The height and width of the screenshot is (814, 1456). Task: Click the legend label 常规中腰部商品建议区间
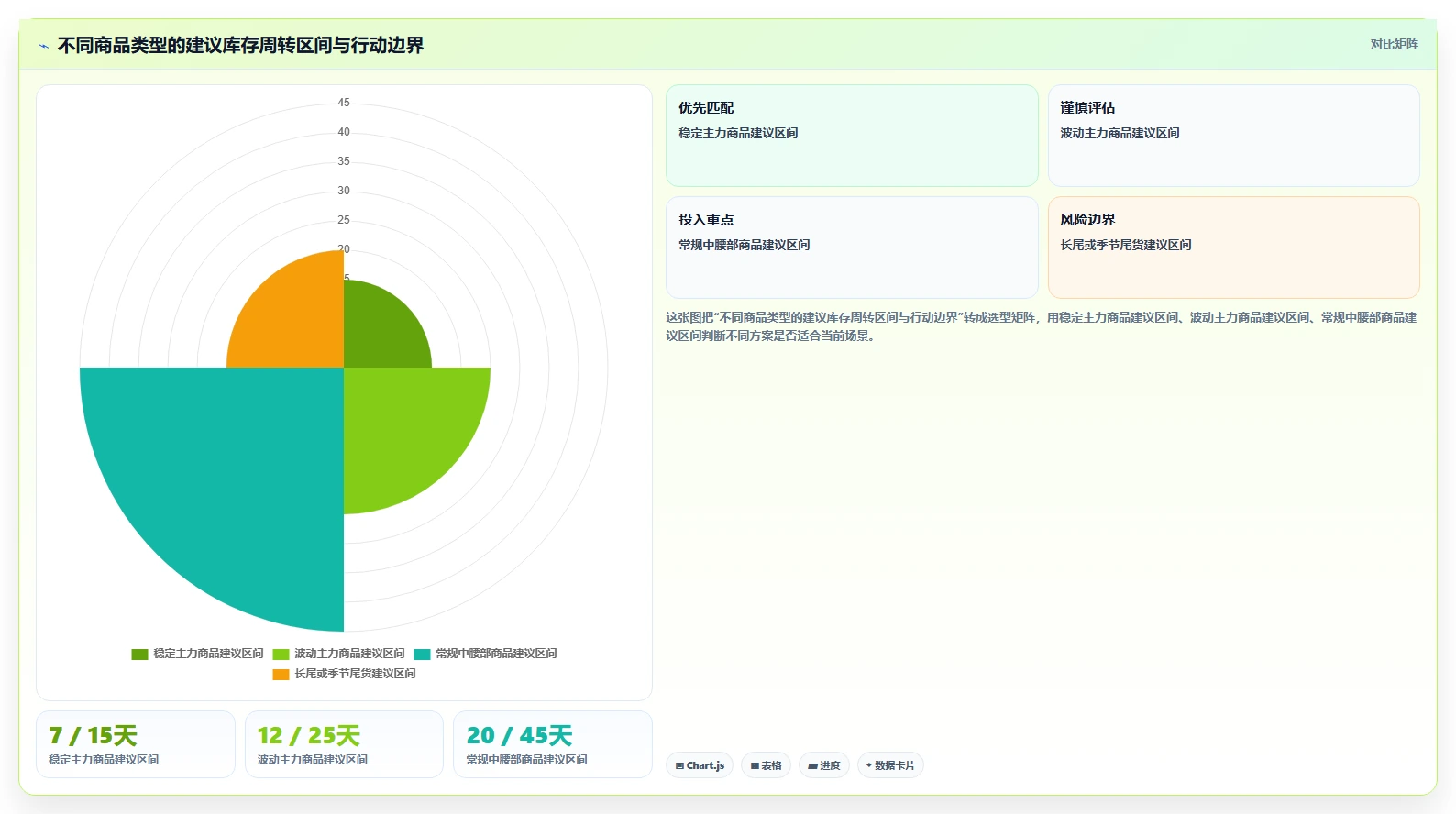point(496,654)
